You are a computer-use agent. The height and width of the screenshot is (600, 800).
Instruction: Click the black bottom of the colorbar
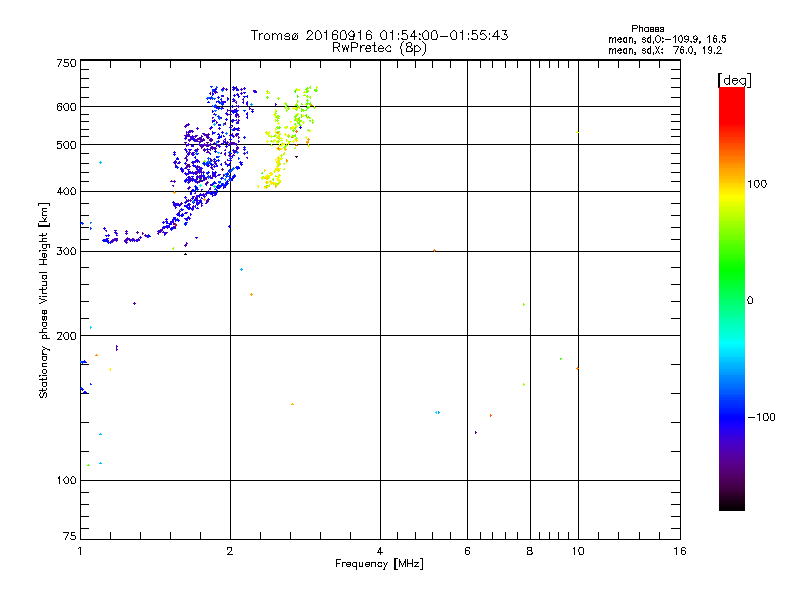coord(732,503)
